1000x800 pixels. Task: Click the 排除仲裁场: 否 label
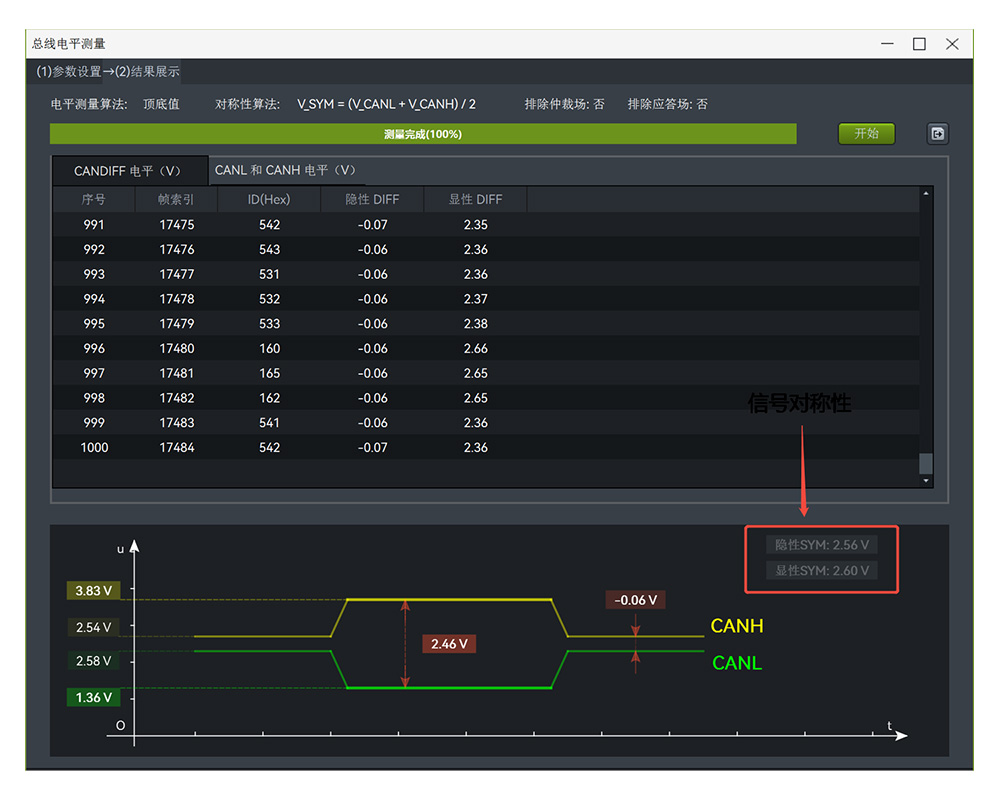pyautogui.click(x=564, y=104)
